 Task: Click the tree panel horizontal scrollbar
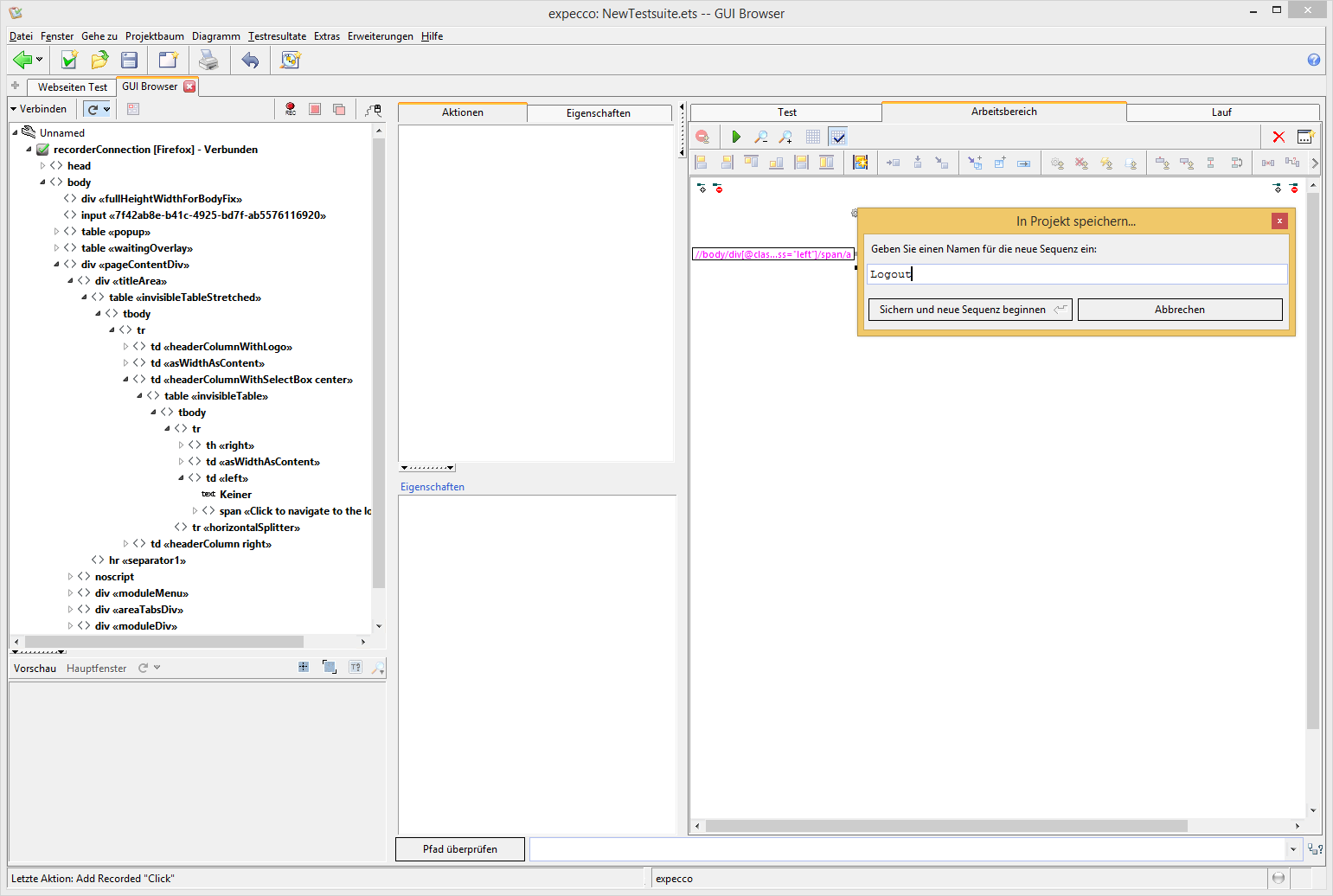(x=164, y=642)
